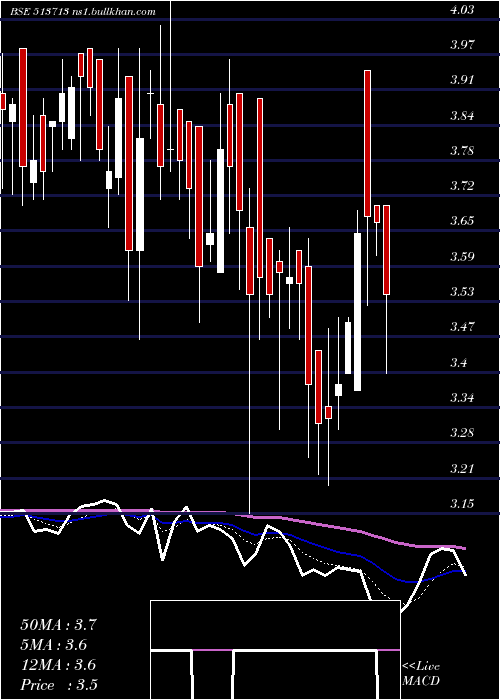
Task: Click the 12MA : 3.6 reading
Action: 58,665
